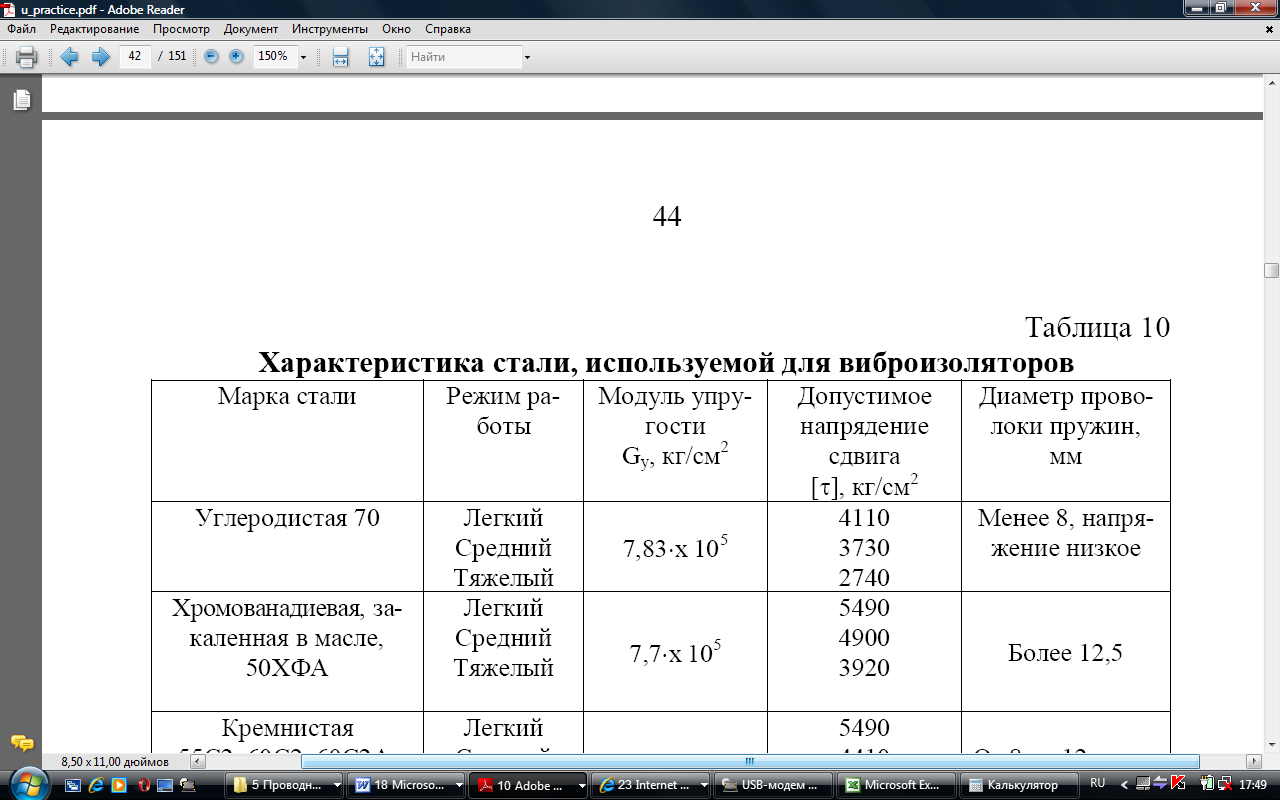1280x800 pixels.
Task: Switch to Калькулятор taskbar window
Action: pyautogui.click(x=1017, y=785)
